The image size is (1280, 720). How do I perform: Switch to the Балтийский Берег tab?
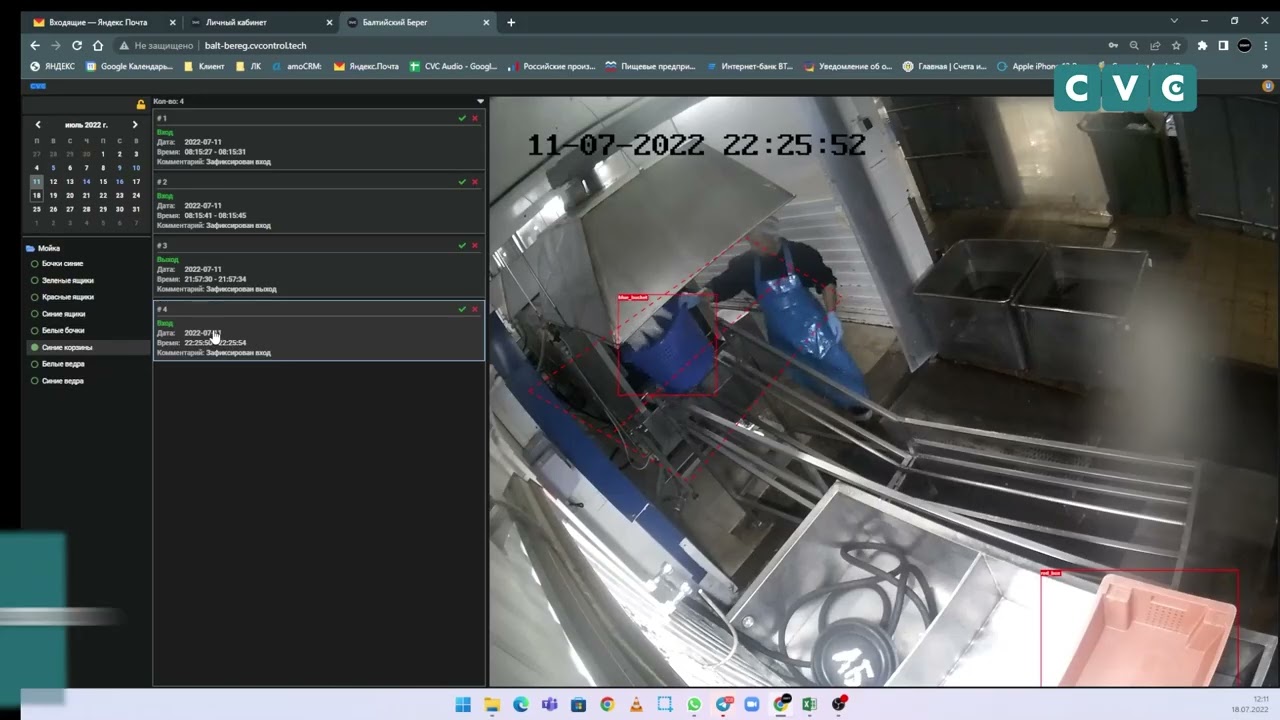click(418, 22)
